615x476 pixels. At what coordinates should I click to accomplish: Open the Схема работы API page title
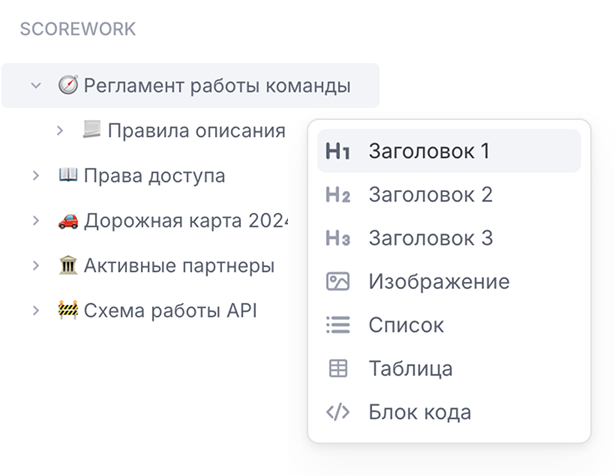[x=170, y=311]
